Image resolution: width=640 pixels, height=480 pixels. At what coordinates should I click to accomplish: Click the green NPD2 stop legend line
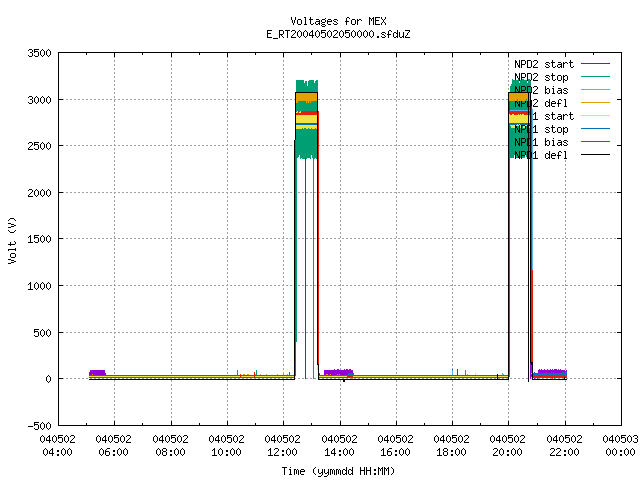pyautogui.click(x=595, y=77)
